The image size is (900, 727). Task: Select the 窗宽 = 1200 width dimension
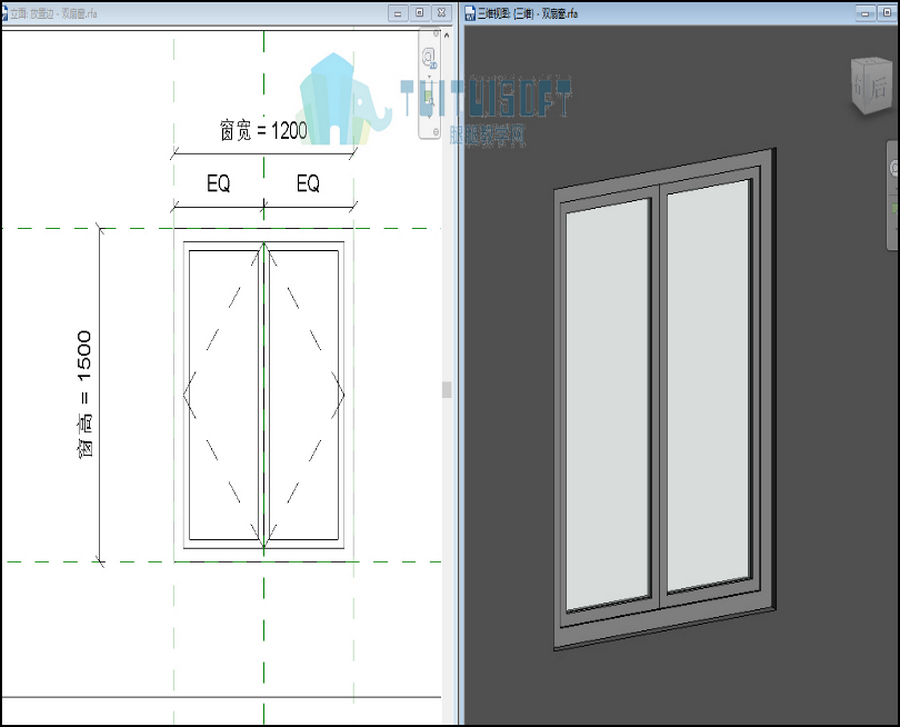263,131
